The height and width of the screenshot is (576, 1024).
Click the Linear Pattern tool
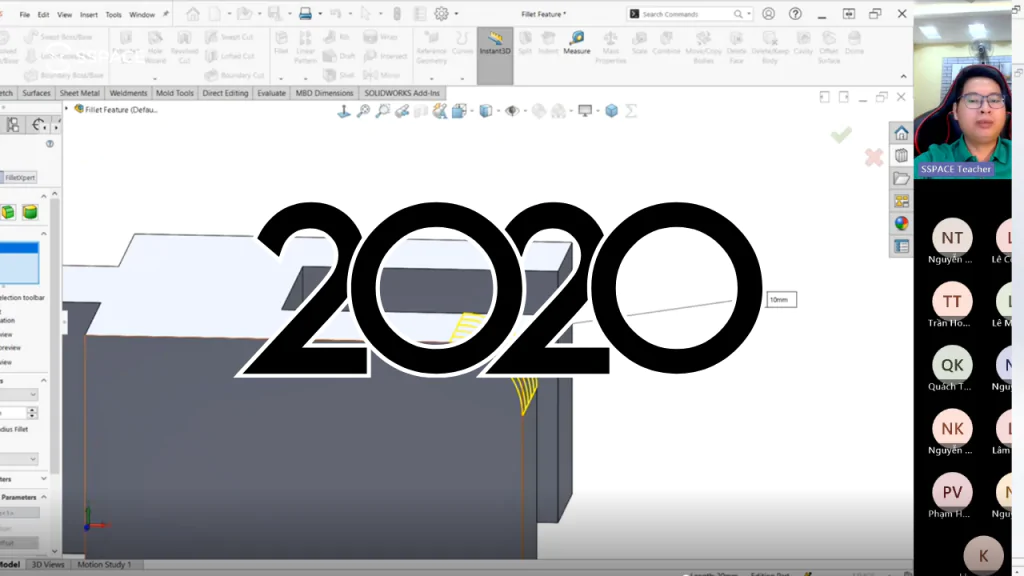coord(305,47)
